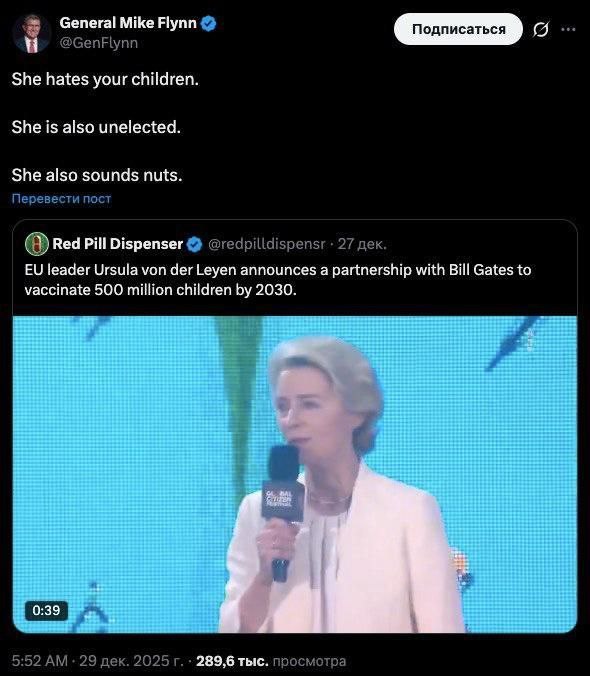Image resolution: width=590 pixels, height=676 pixels.
Task: Click the 5:52 AM timestamp
Action: 40,660
